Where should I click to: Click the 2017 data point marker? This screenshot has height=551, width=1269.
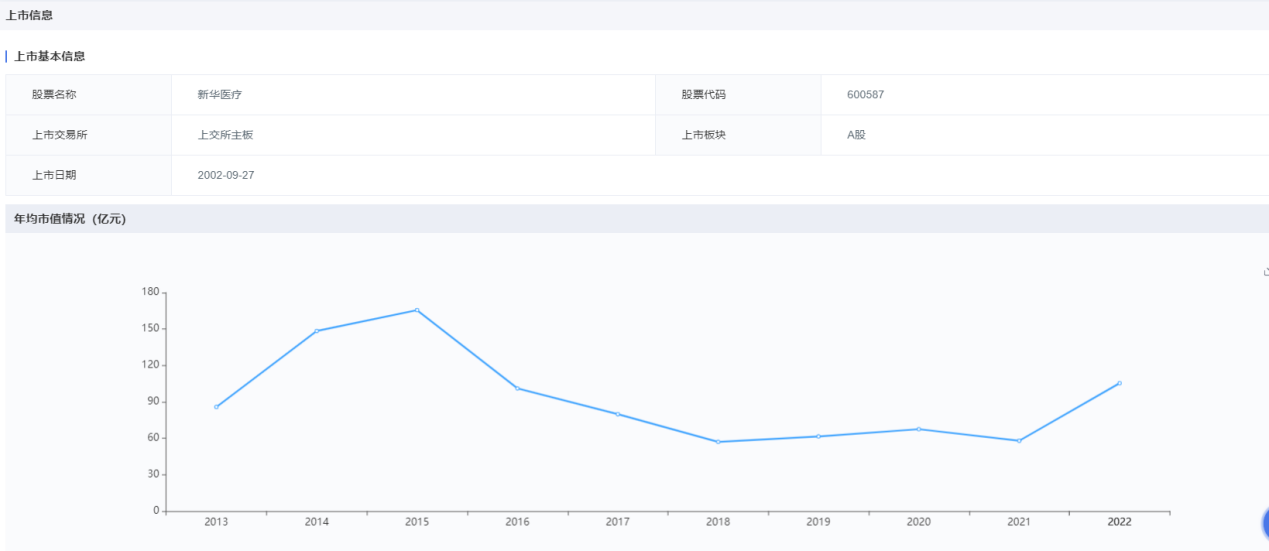click(x=618, y=414)
